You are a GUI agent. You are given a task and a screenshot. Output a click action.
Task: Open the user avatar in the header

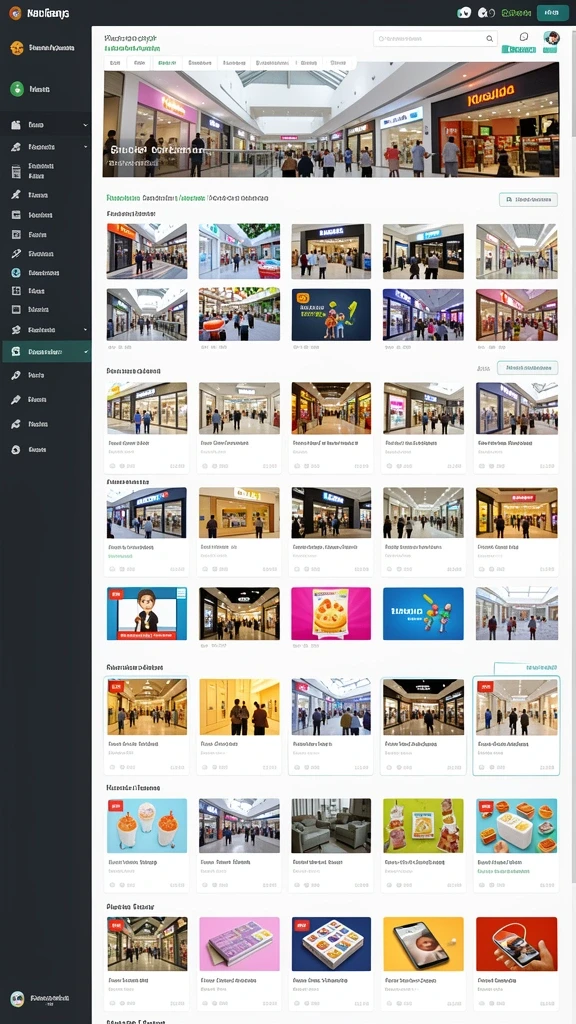click(x=551, y=38)
